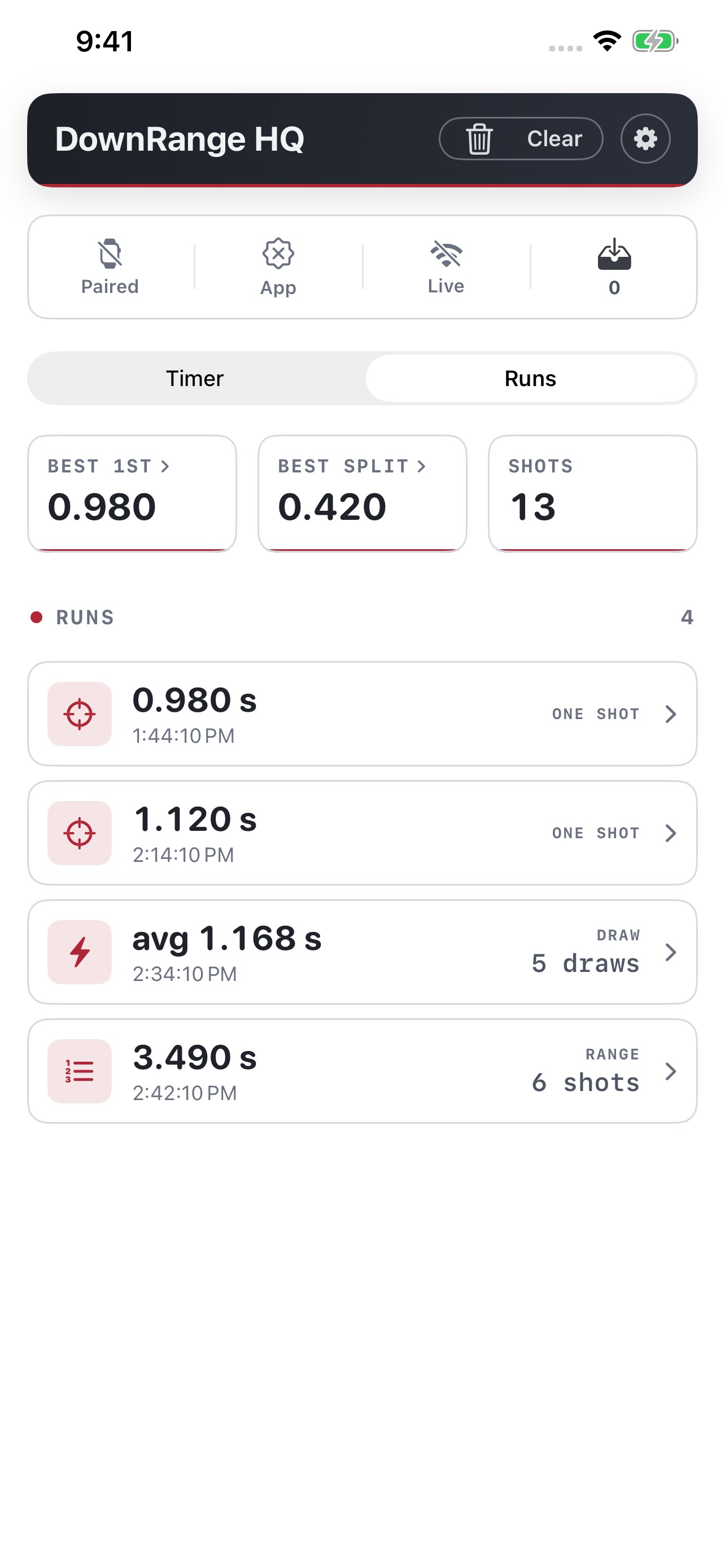Select the '0.980 s' run time text
725x1568 pixels.
(195, 700)
